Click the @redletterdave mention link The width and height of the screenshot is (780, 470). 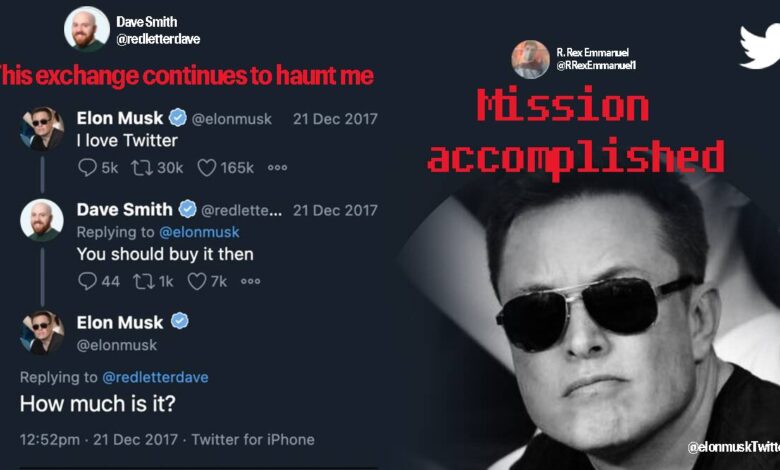click(155, 377)
